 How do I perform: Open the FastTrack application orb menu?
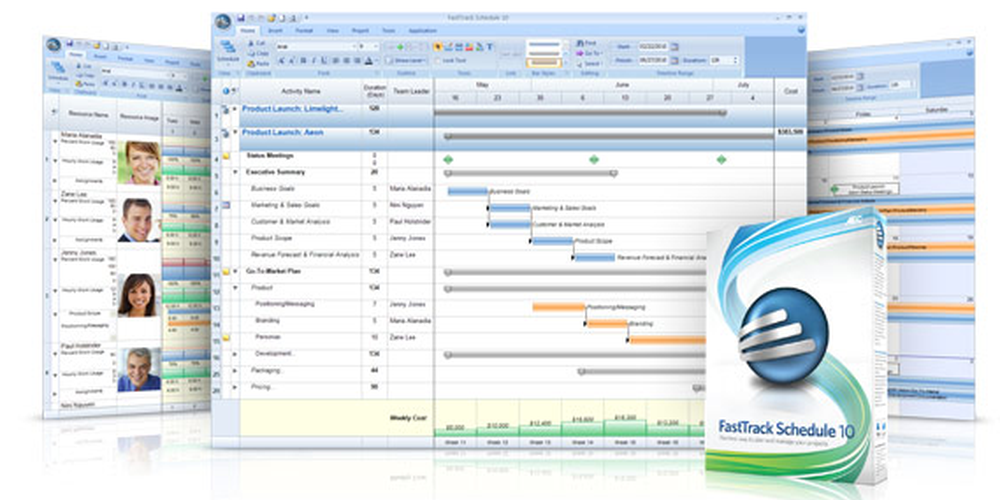(223, 22)
